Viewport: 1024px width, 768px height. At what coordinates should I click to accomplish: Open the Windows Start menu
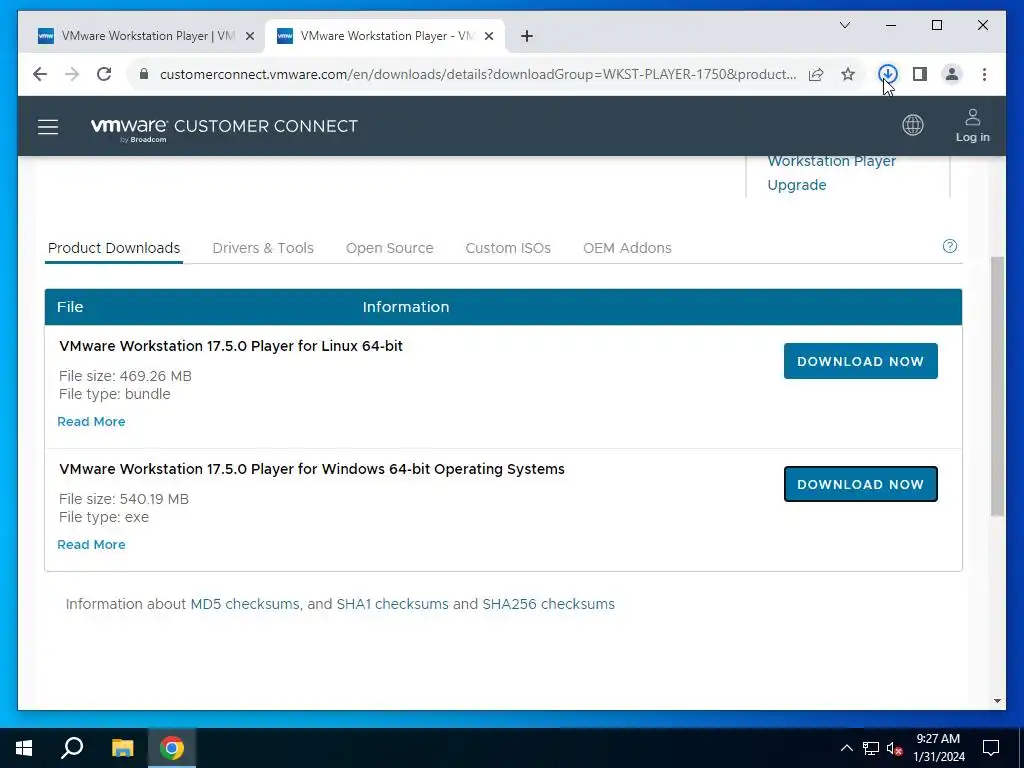[x=24, y=748]
